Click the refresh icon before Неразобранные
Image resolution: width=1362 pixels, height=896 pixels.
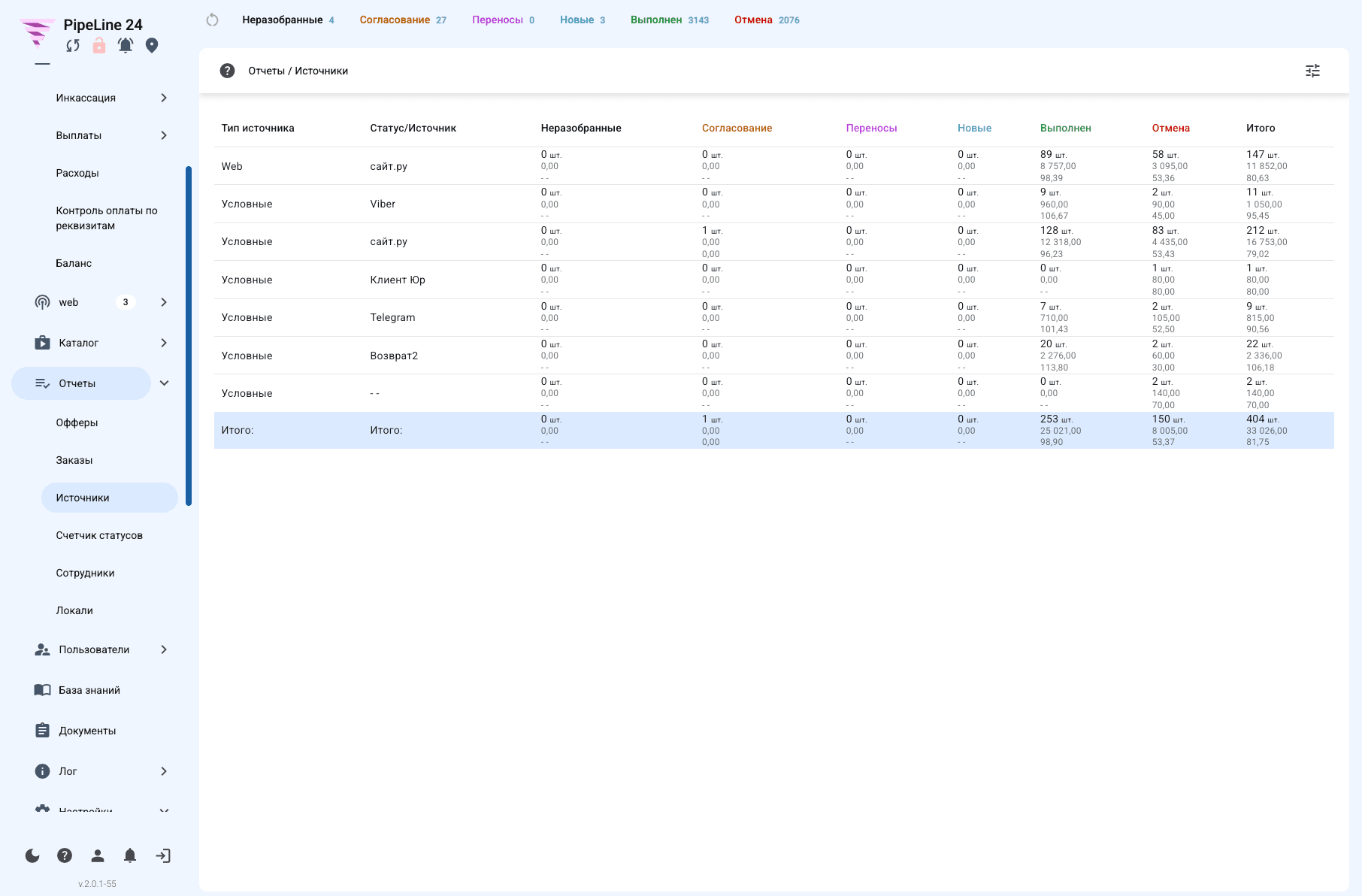tap(212, 20)
